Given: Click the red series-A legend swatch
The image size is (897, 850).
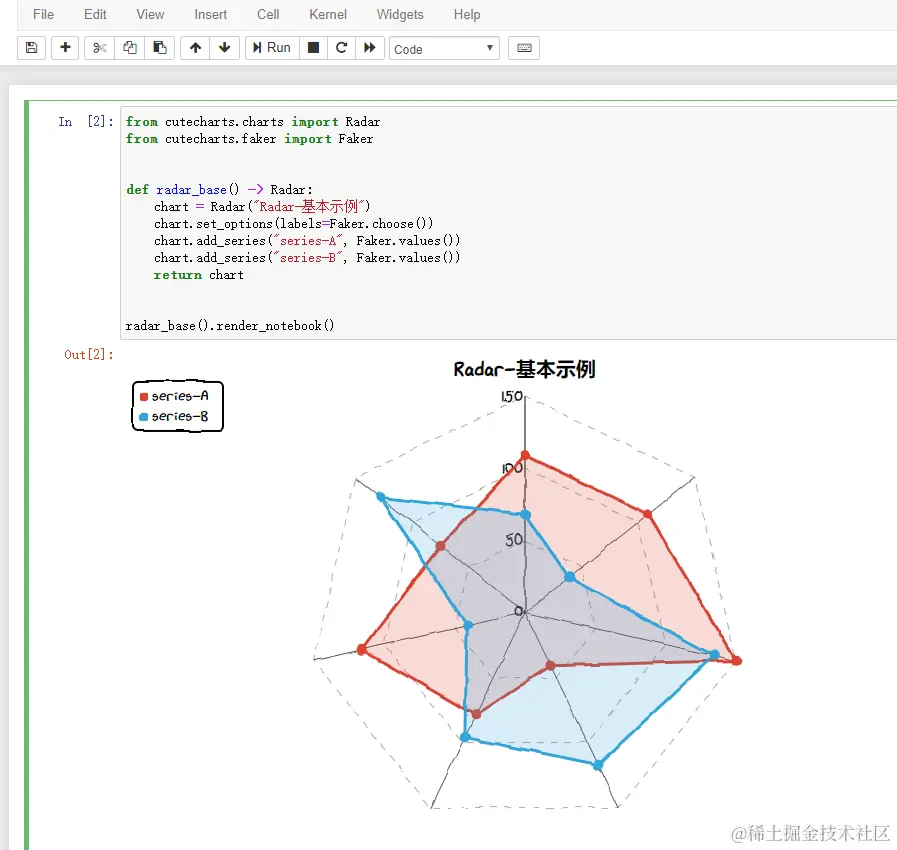Looking at the screenshot, I should click(x=144, y=396).
